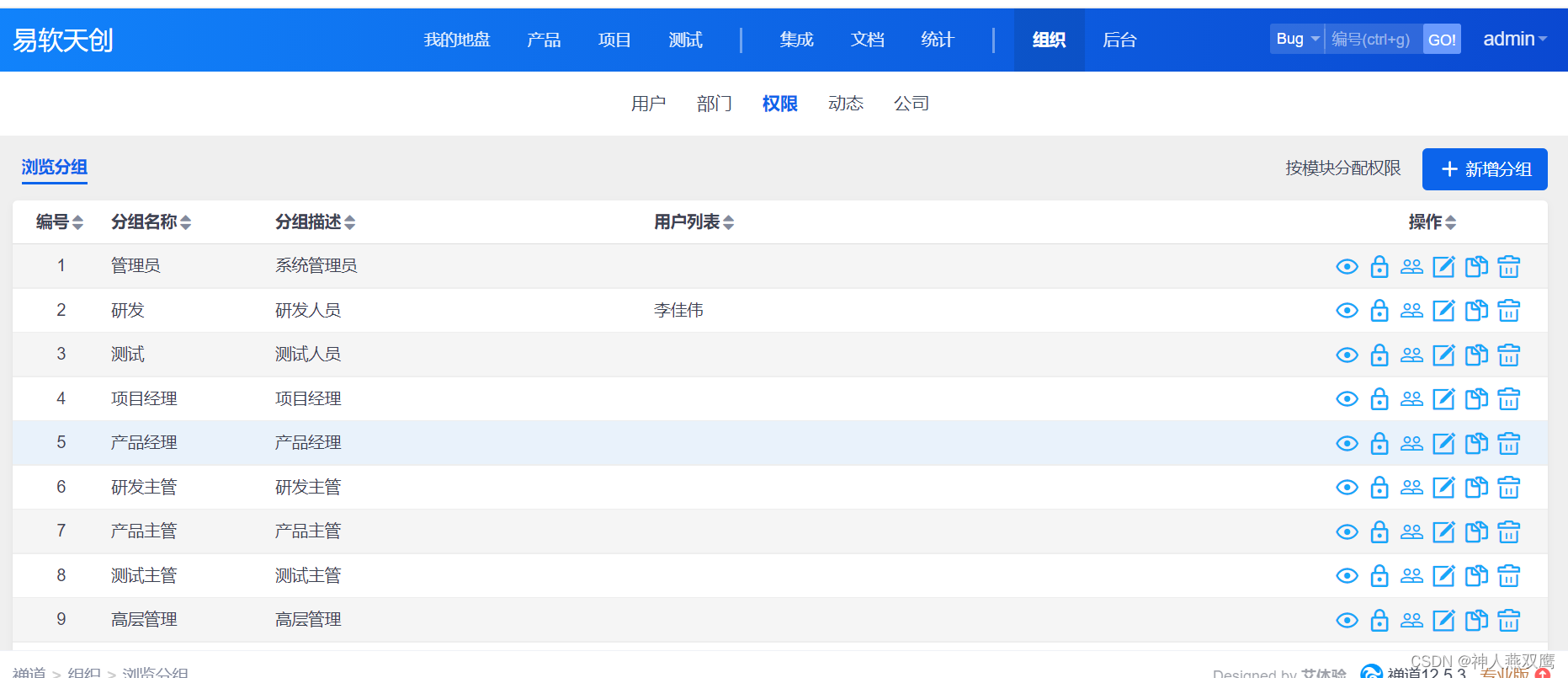
Task: Open the 后台 top navigation item
Action: (1119, 40)
